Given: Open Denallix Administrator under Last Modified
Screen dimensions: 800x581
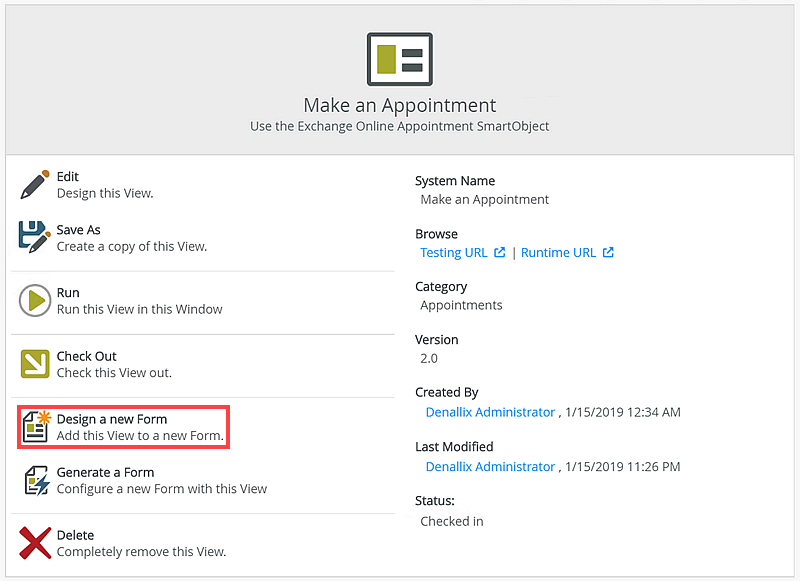Looking at the screenshot, I should pos(490,466).
